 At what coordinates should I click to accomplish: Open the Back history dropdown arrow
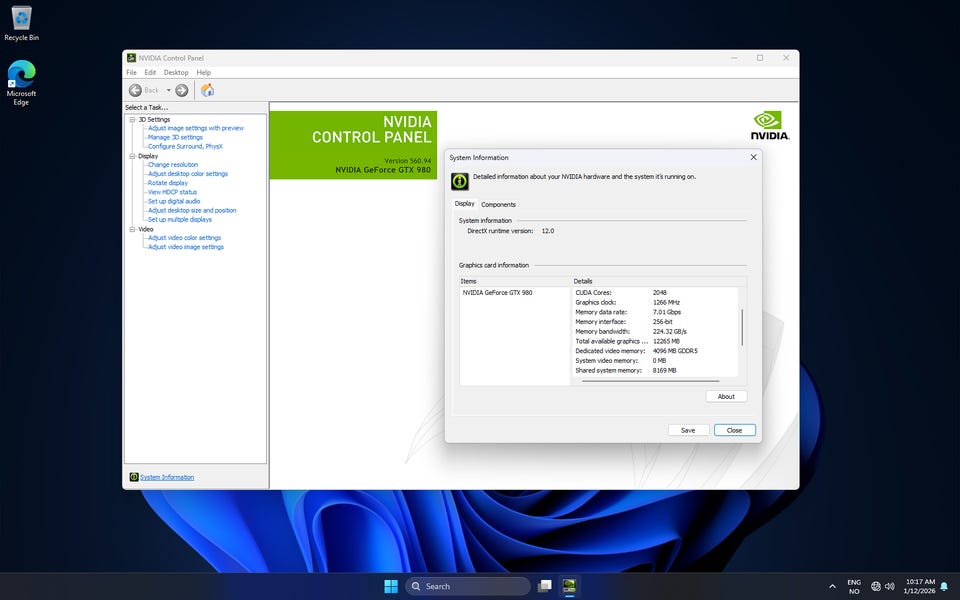pyautogui.click(x=168, y=90)
